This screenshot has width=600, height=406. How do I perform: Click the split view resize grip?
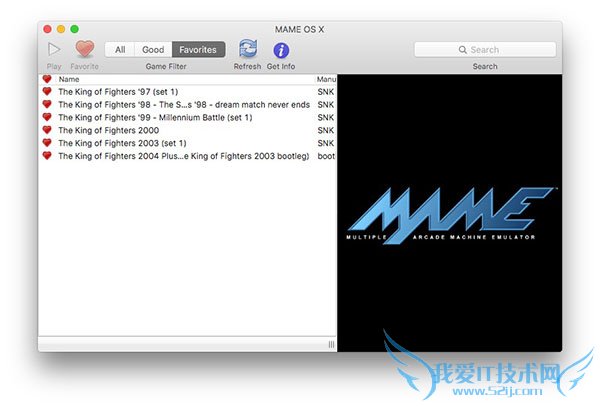pyautogui.click(x=331, y=344)
